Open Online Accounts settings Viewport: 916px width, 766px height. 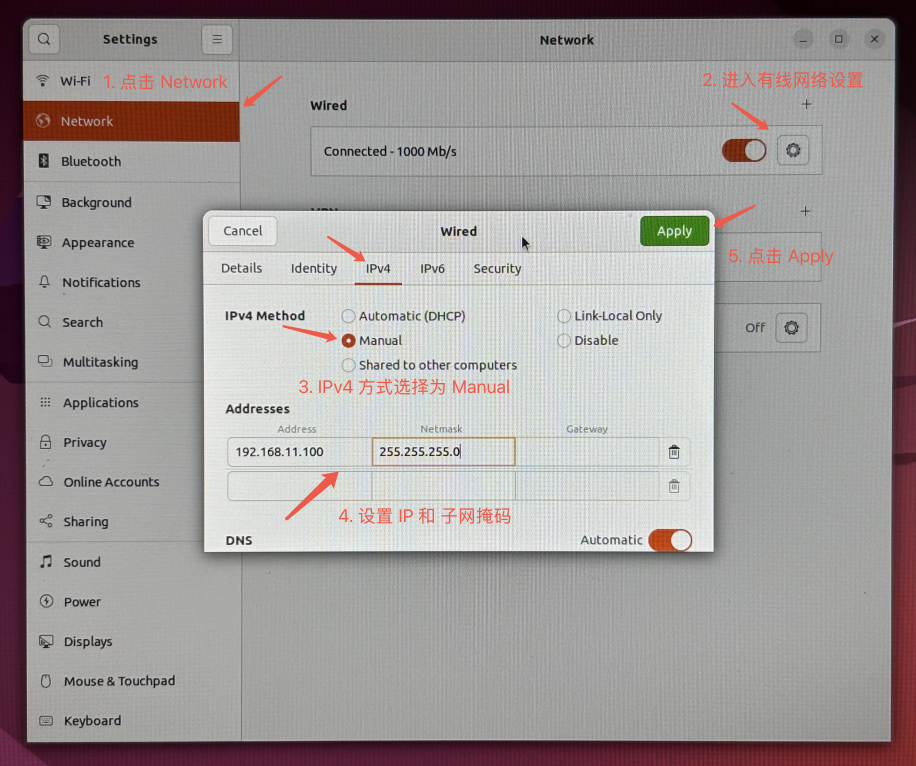pyautogui.click(x=114, y=482)
